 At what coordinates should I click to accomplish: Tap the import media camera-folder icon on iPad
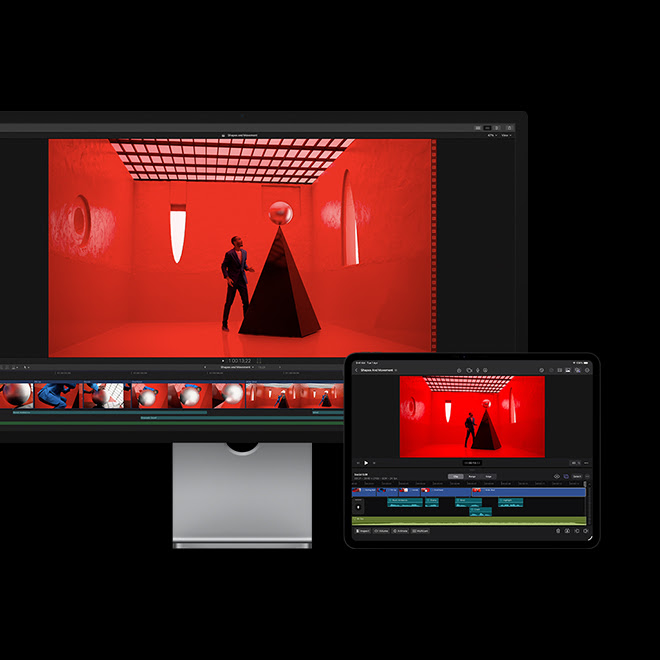[x=469, y=370]
